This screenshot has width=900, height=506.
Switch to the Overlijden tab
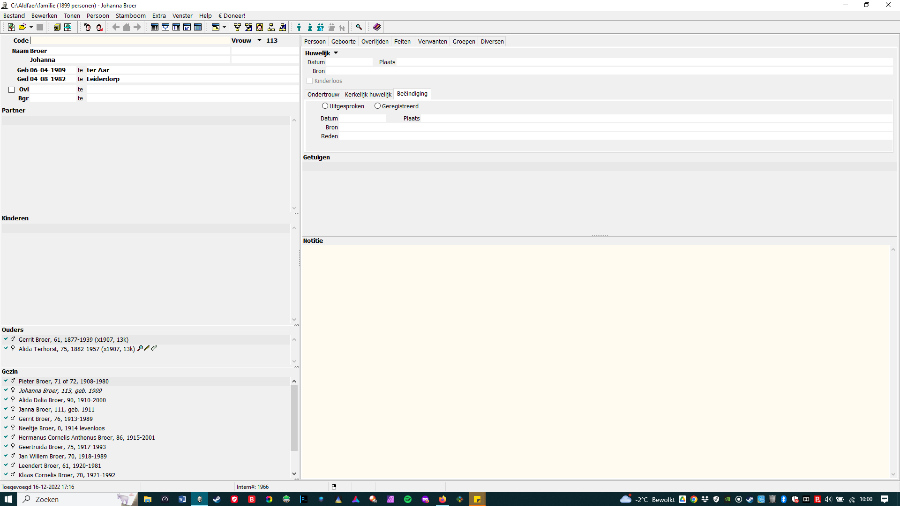(x=376, y=41)
